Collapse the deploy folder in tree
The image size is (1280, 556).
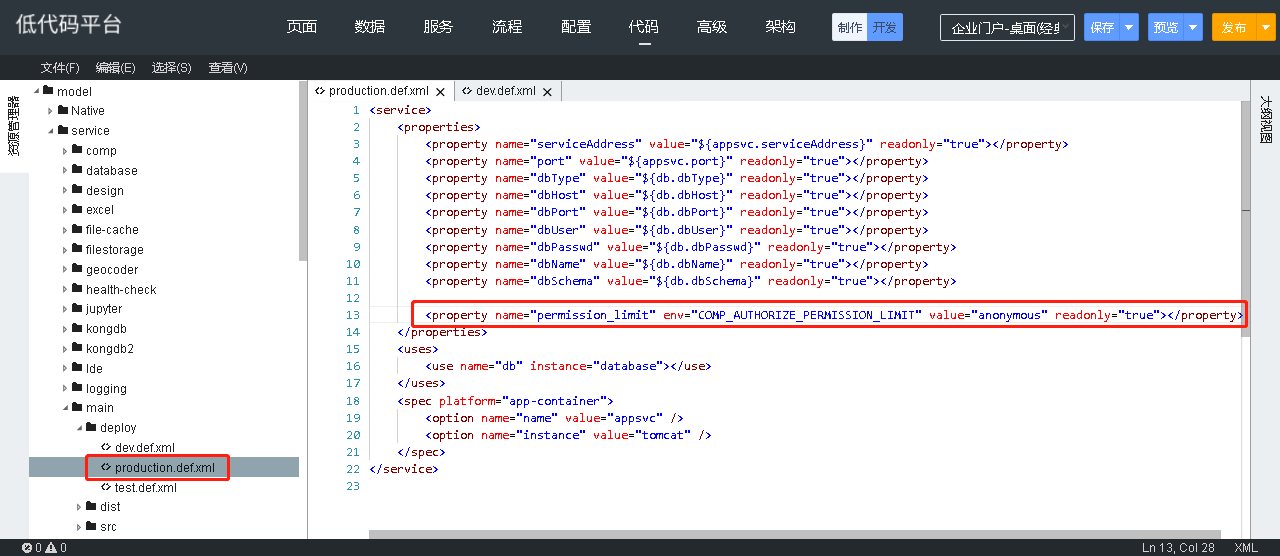[79, 428]
